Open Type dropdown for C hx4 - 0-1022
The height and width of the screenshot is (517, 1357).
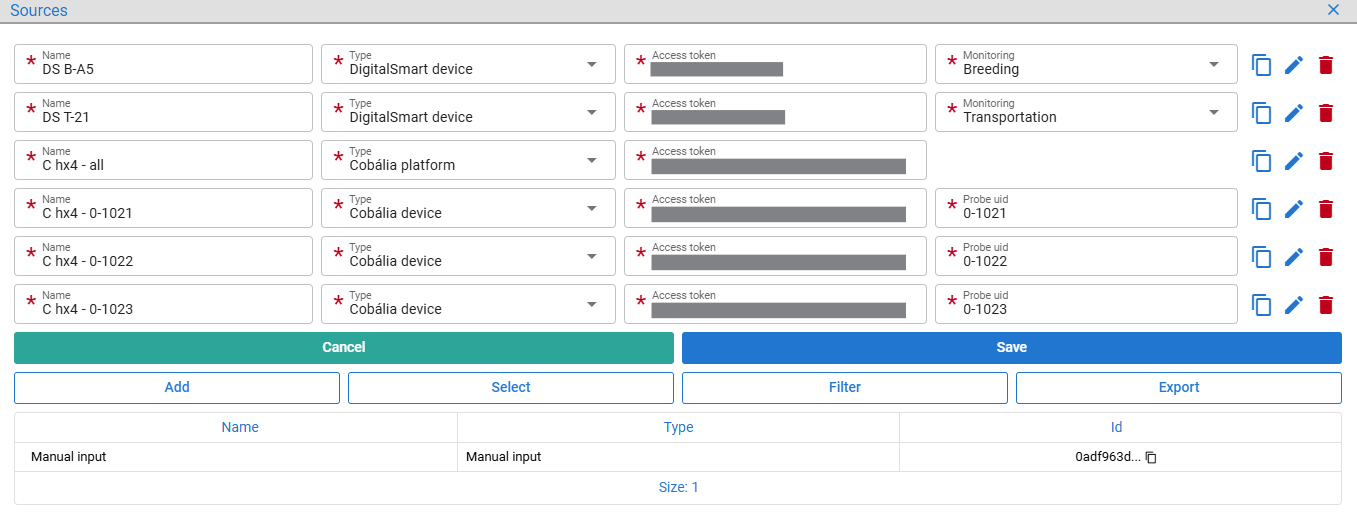pos(468,256)
